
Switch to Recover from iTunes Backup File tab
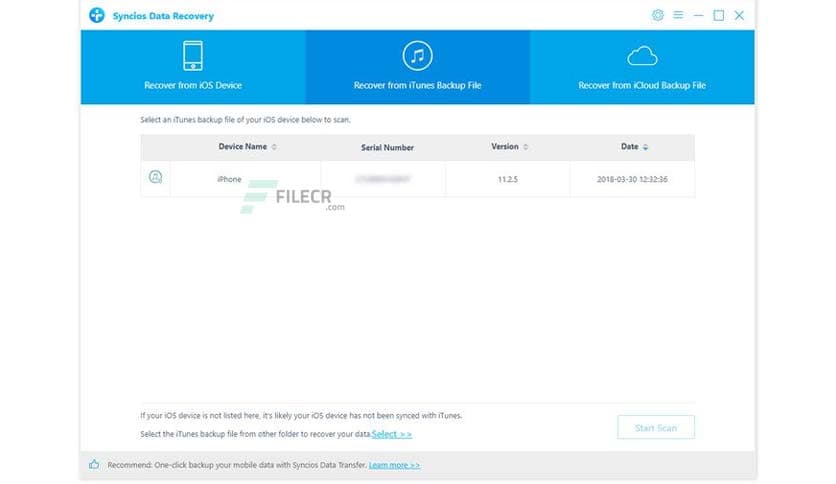click(417, 67)
